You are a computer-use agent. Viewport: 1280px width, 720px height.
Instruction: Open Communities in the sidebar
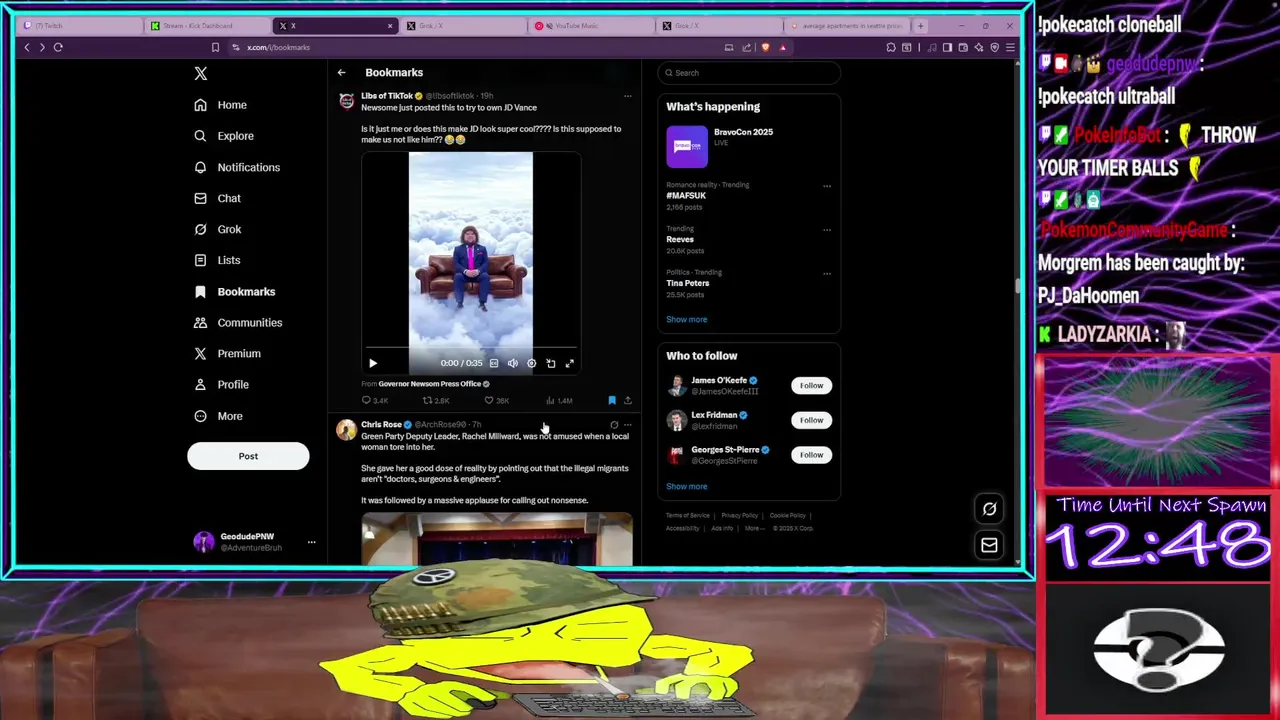(238, 322)
